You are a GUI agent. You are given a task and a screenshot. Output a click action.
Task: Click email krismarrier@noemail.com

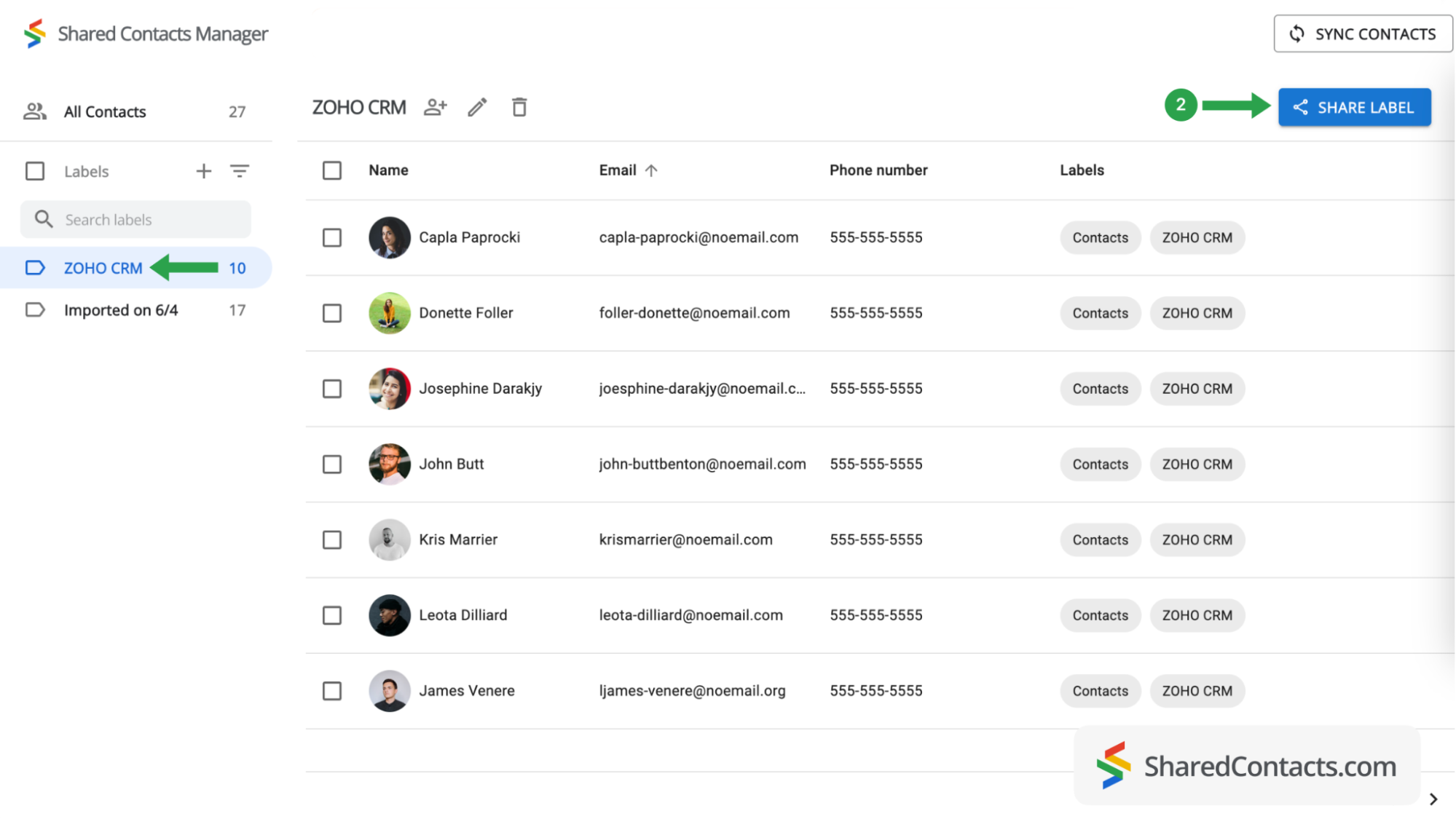(x=685, y=539)
